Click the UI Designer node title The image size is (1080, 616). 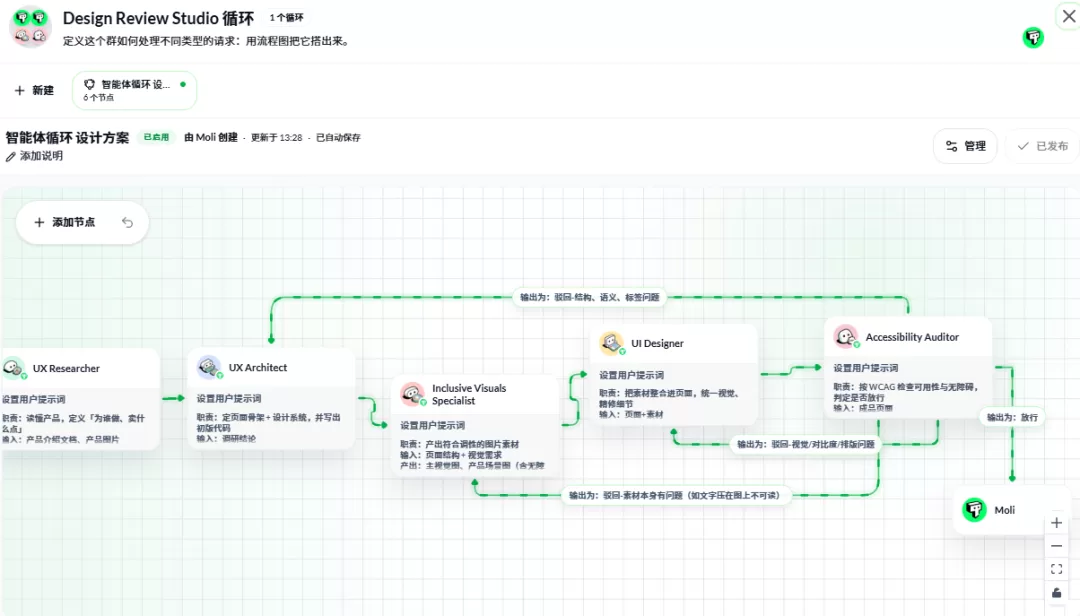(657, 343)
